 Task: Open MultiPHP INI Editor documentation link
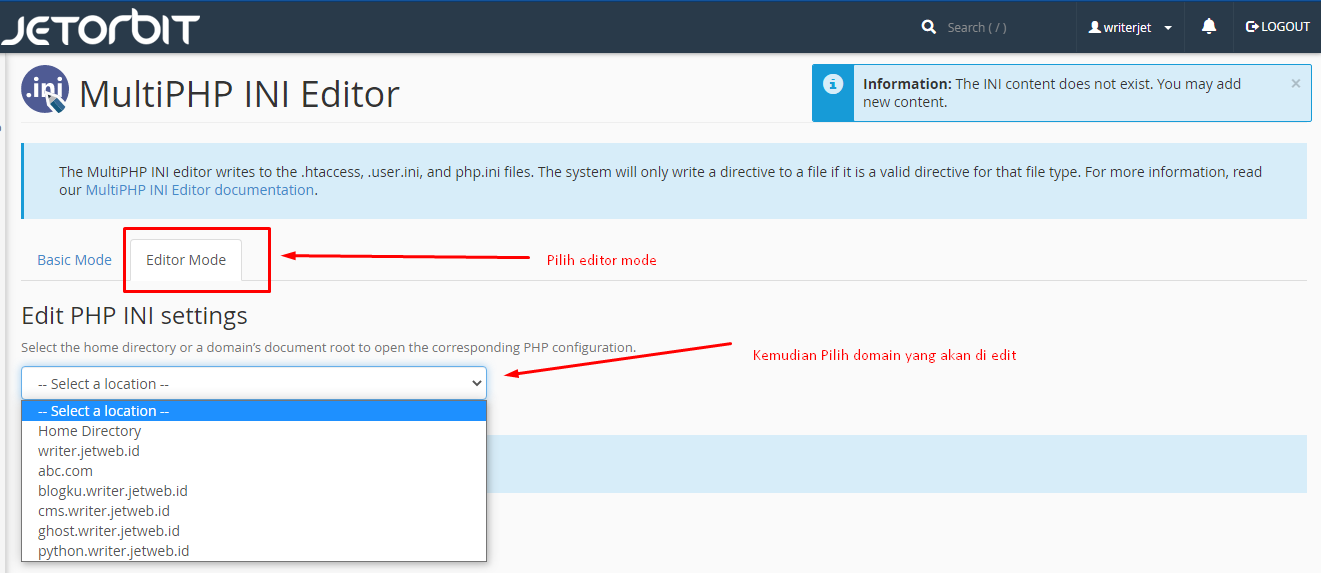199,190
